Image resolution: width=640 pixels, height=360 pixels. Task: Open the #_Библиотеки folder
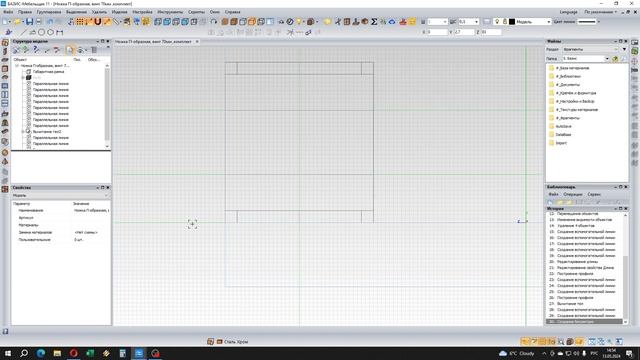point(568,76)
